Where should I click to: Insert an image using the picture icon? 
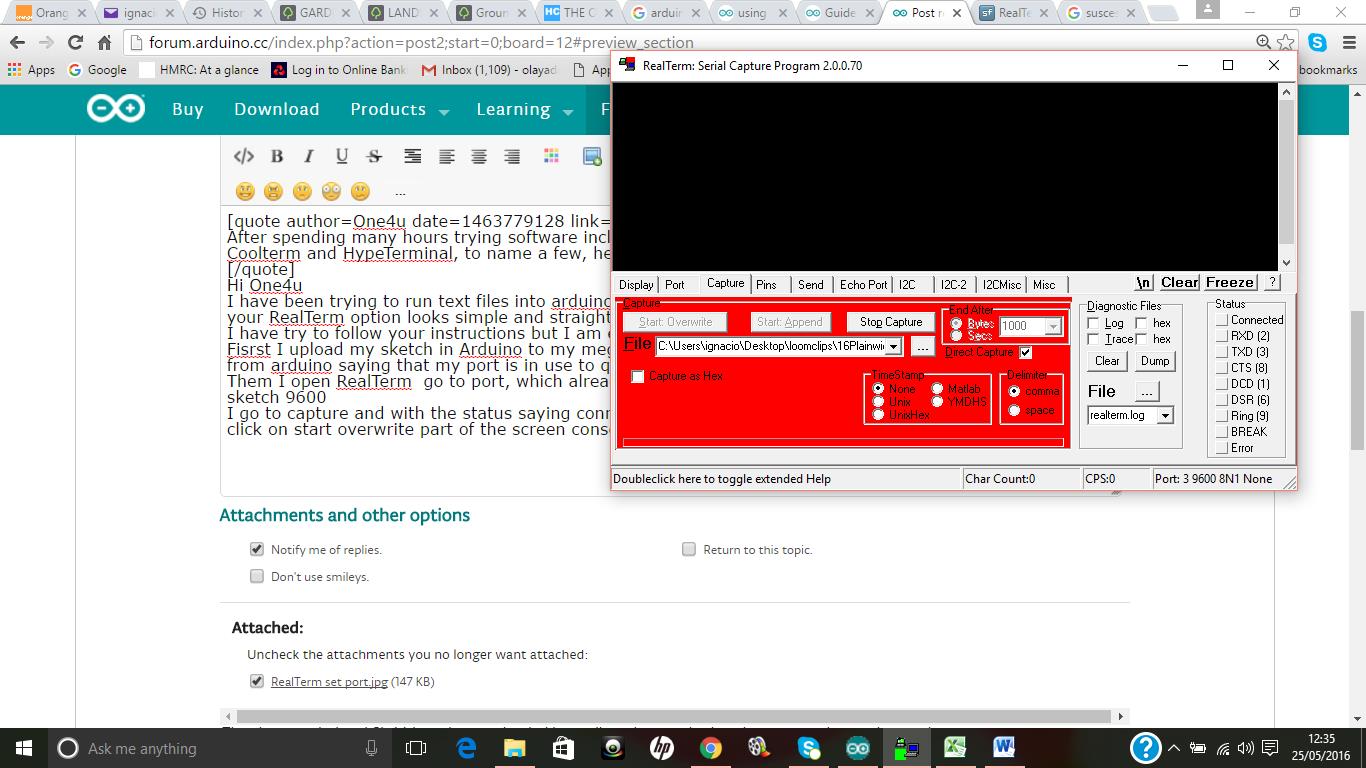[x=592, y=156]
